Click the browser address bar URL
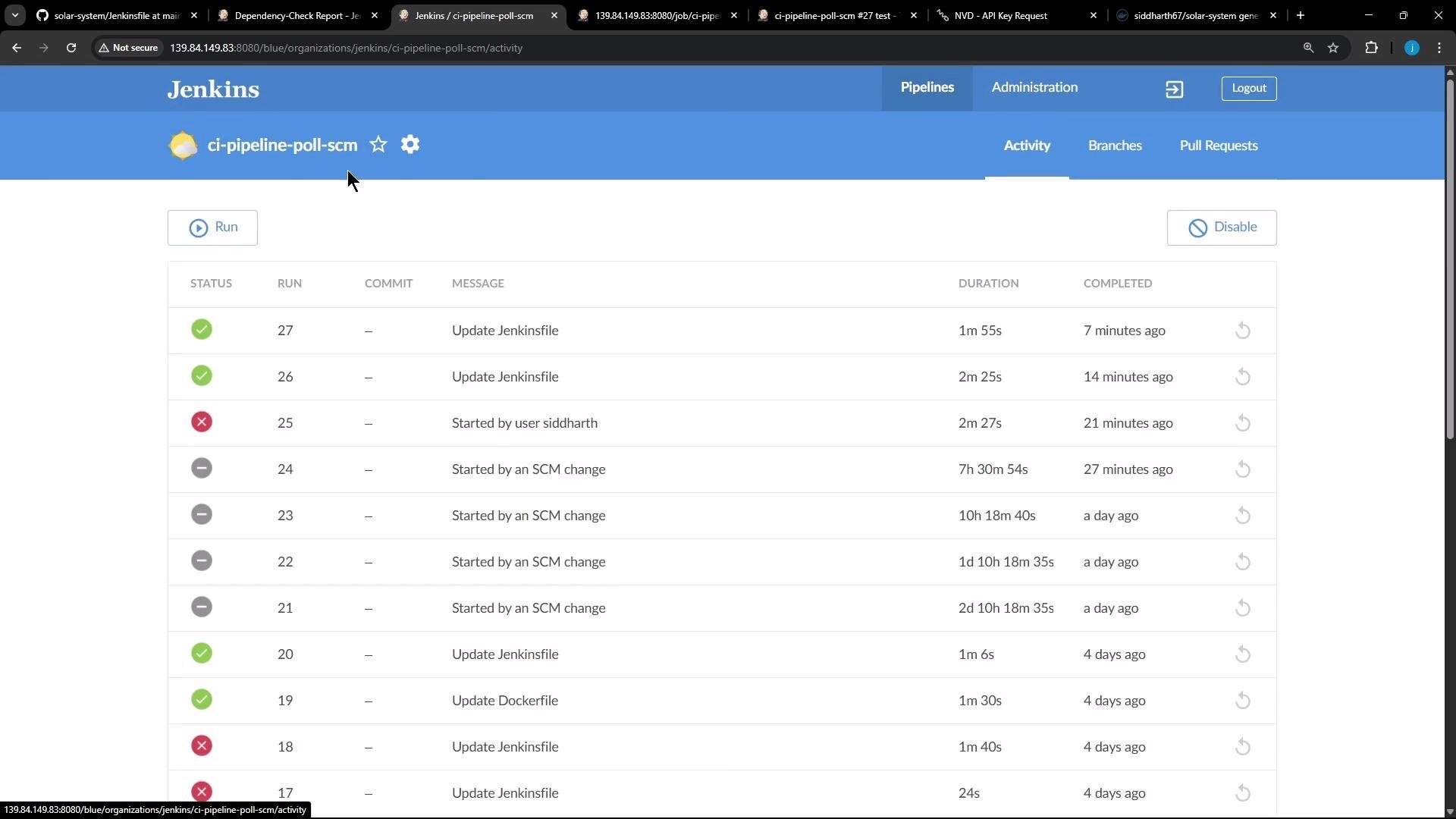The width and height of the screenshot is (1456, 819). click(346, 48)
